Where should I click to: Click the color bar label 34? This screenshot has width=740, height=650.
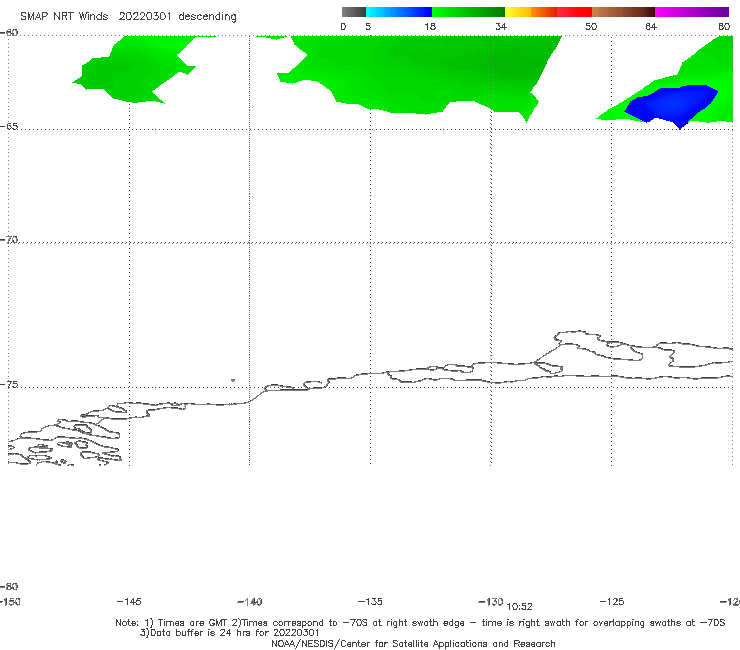click(x=501, y=26)
